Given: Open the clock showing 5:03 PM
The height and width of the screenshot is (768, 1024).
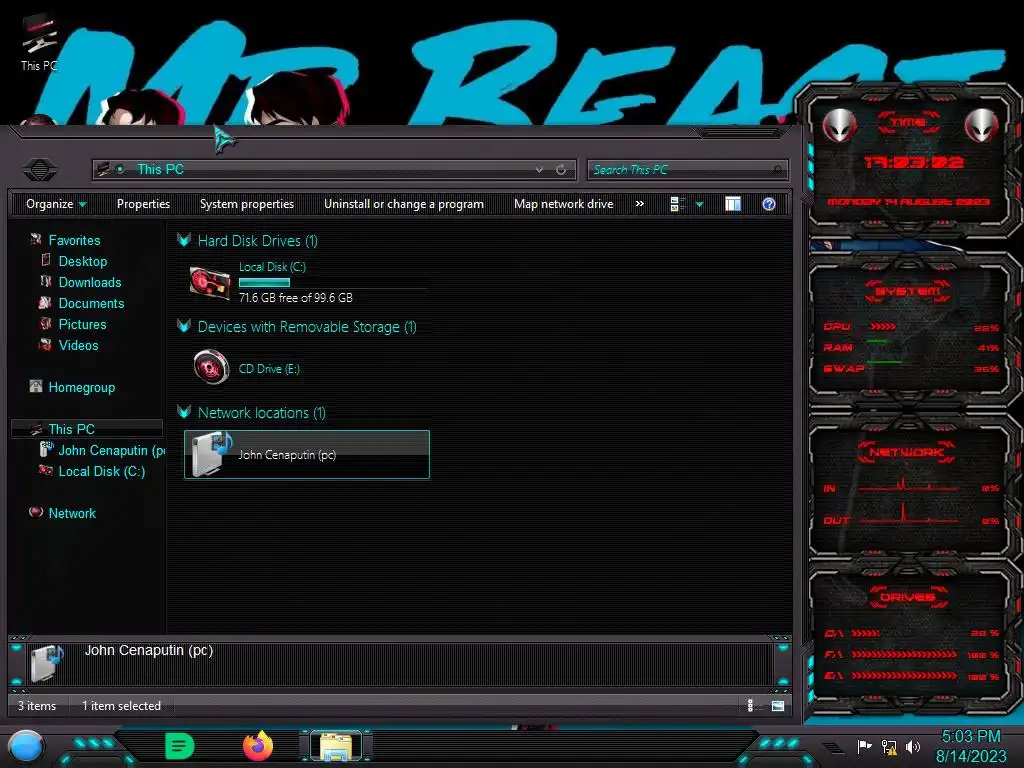Looking at the screenshot, I should click(x=971, y=737).
